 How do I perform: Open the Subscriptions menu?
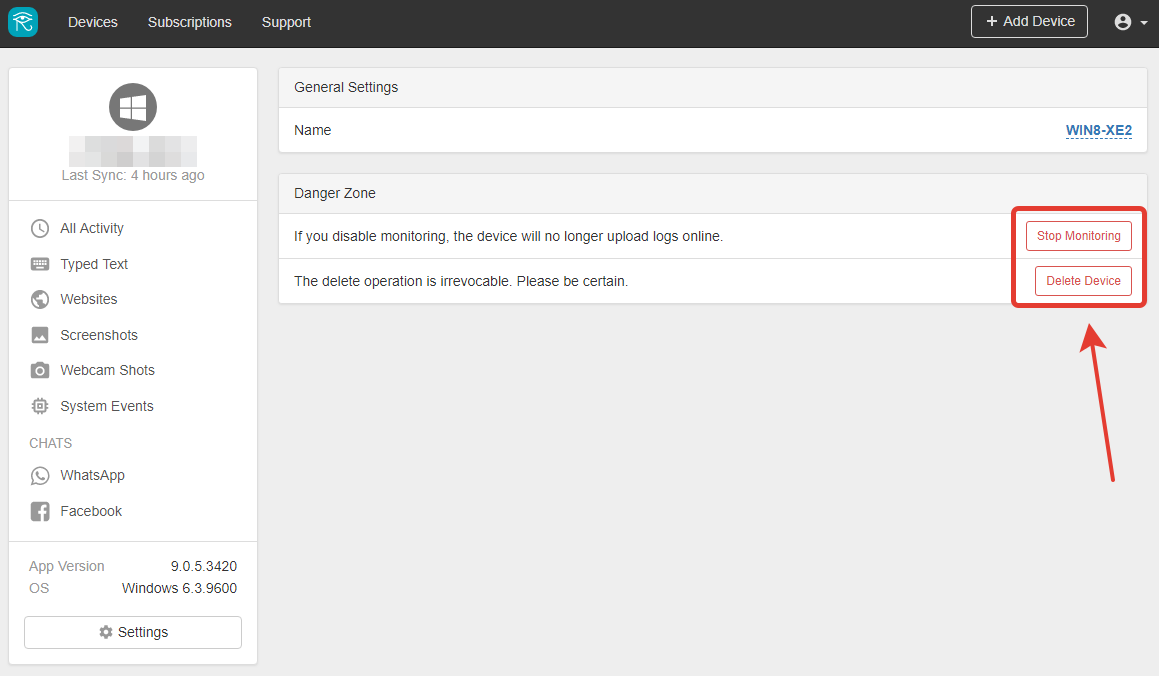(x=189, y=22)
